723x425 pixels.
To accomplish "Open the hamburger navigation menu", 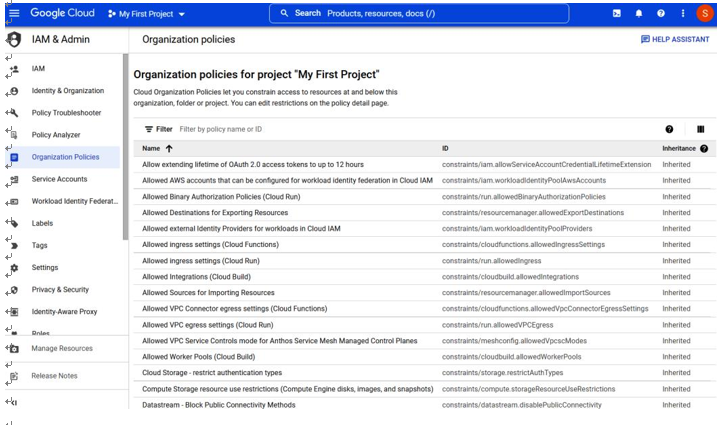I will tap(14, 13).
